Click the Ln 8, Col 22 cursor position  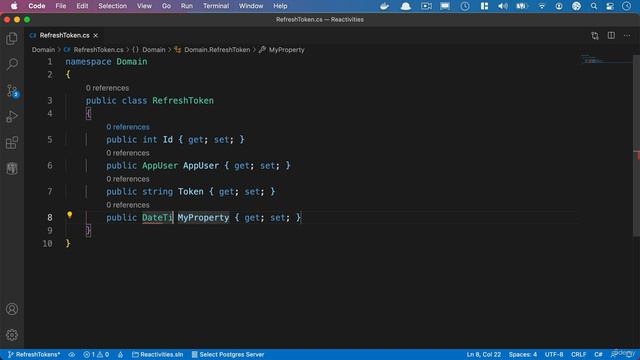tap(484, 354)
